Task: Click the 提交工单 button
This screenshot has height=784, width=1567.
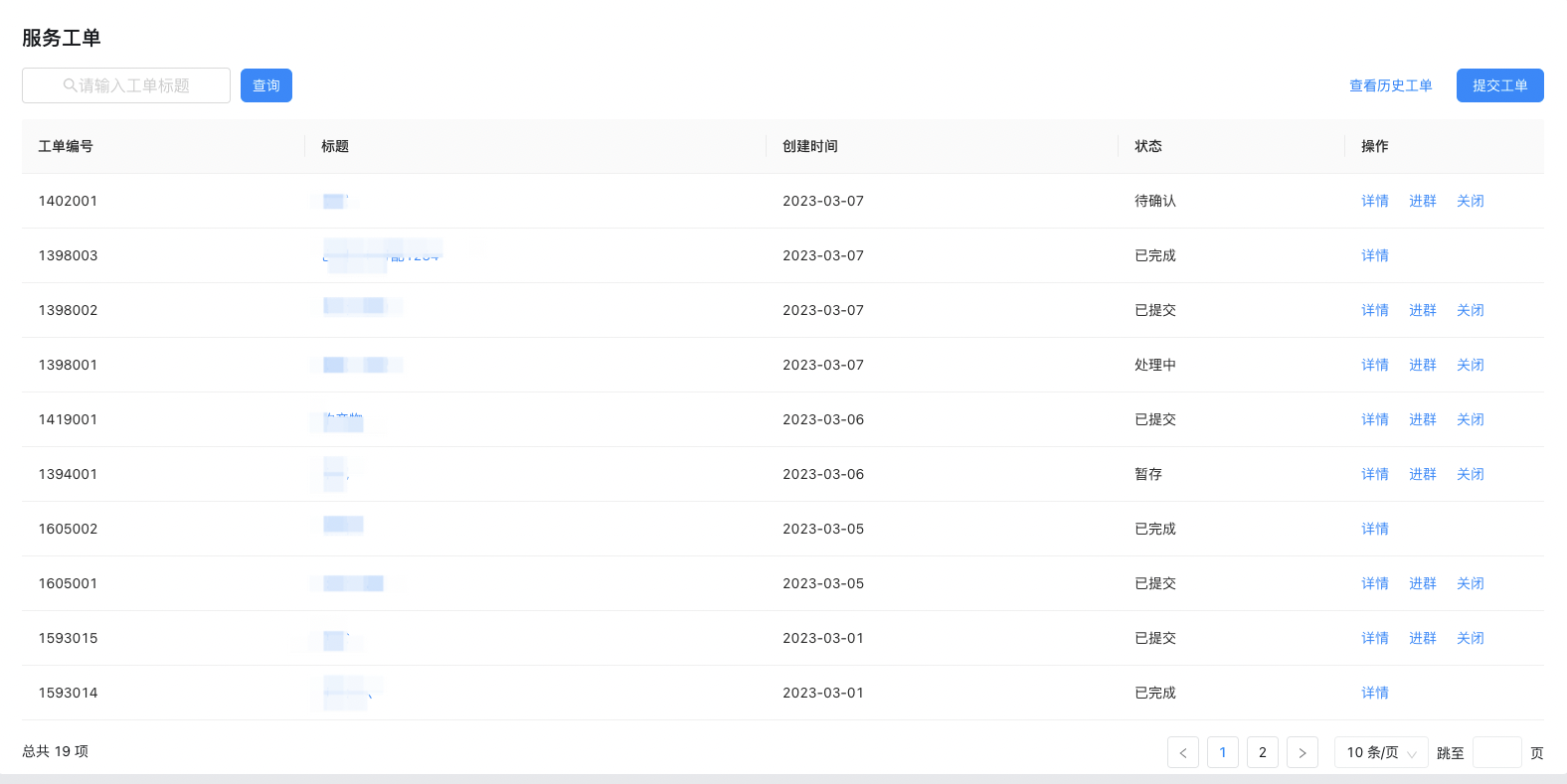Action: pyautogui.click(x=1500, y=85)
